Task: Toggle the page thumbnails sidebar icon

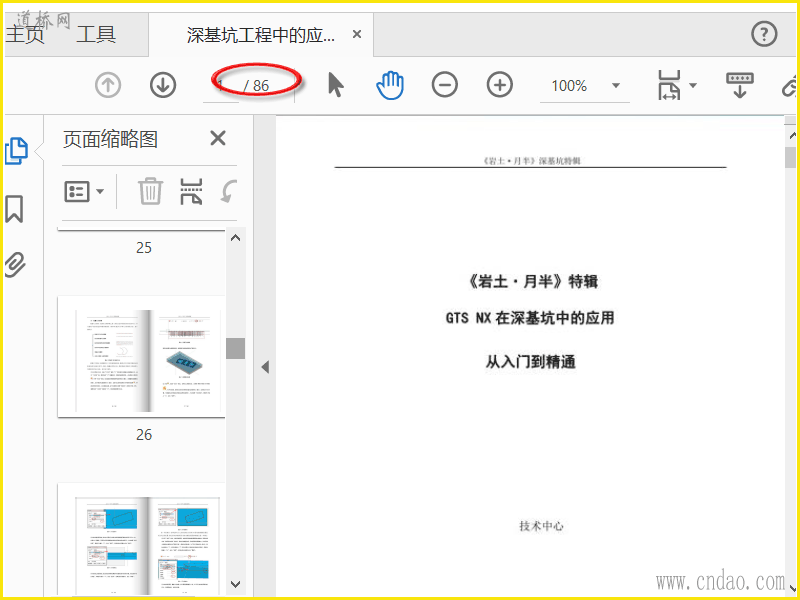Action: [16, 151]
